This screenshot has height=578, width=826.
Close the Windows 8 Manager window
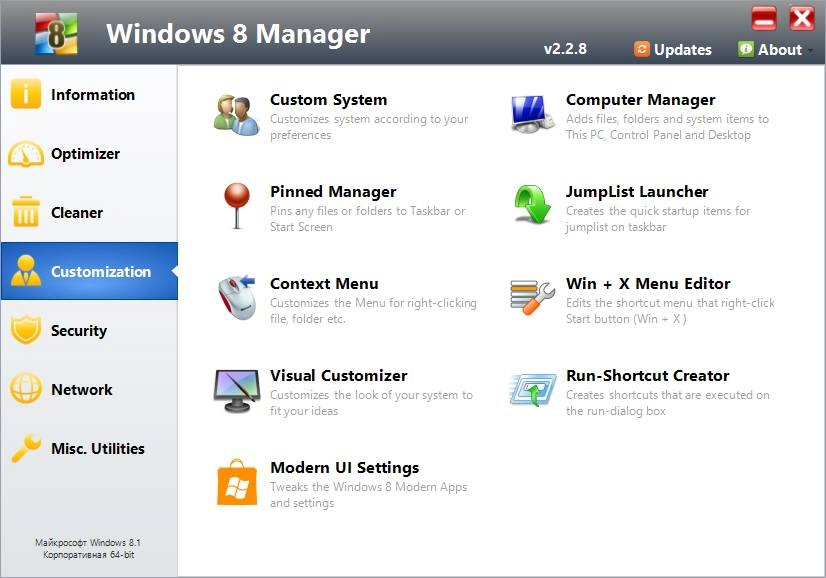click(802, 19)
